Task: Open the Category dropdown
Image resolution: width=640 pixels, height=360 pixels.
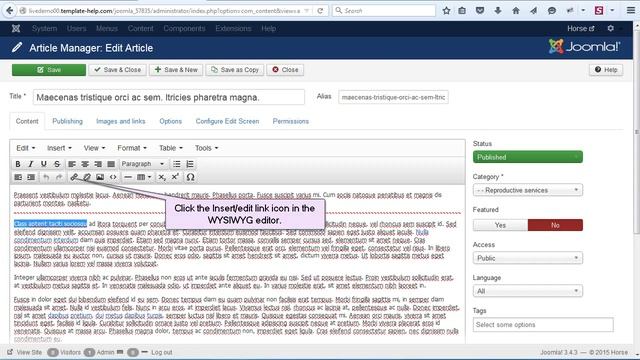Action: click(528, 190)
